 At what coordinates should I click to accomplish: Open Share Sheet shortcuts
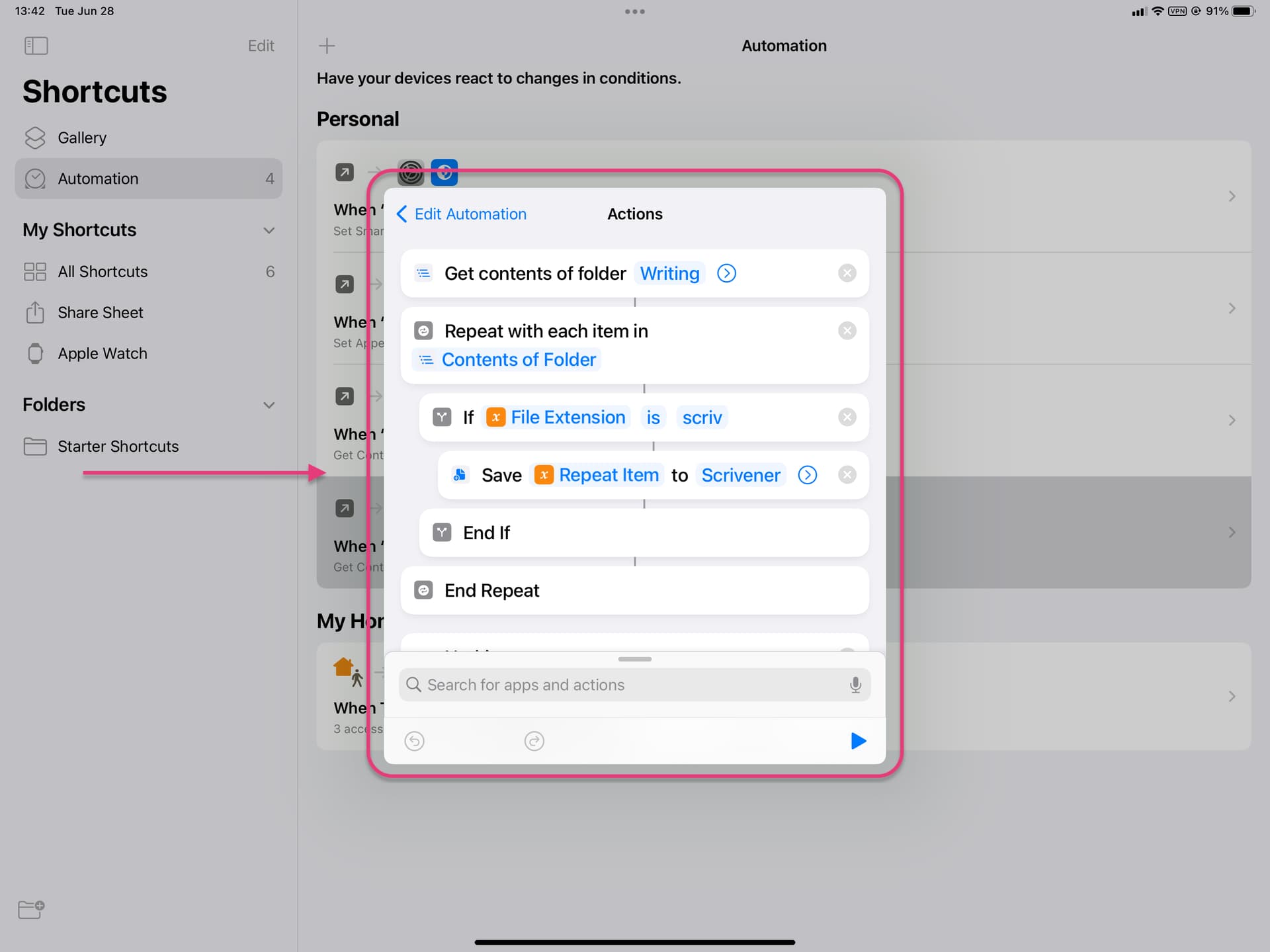tap(148, 313)
